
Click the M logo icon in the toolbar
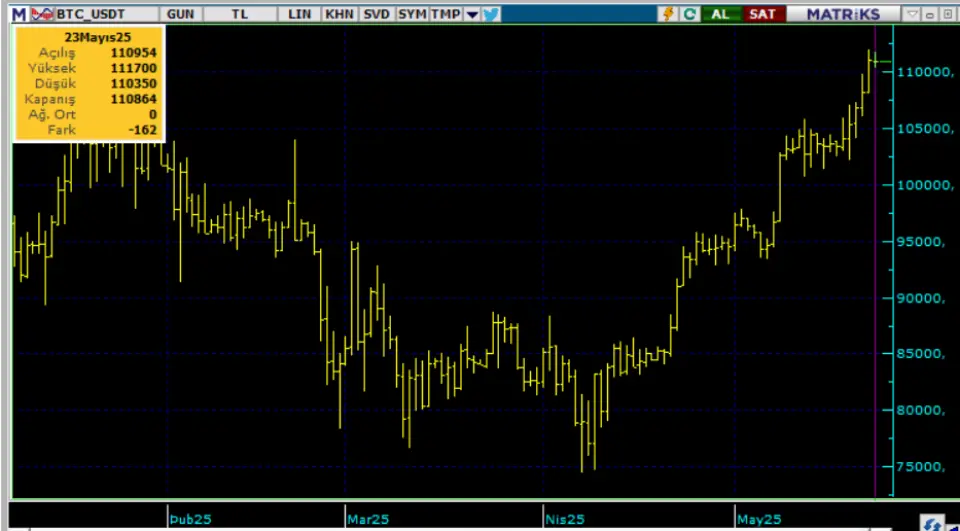20,14
